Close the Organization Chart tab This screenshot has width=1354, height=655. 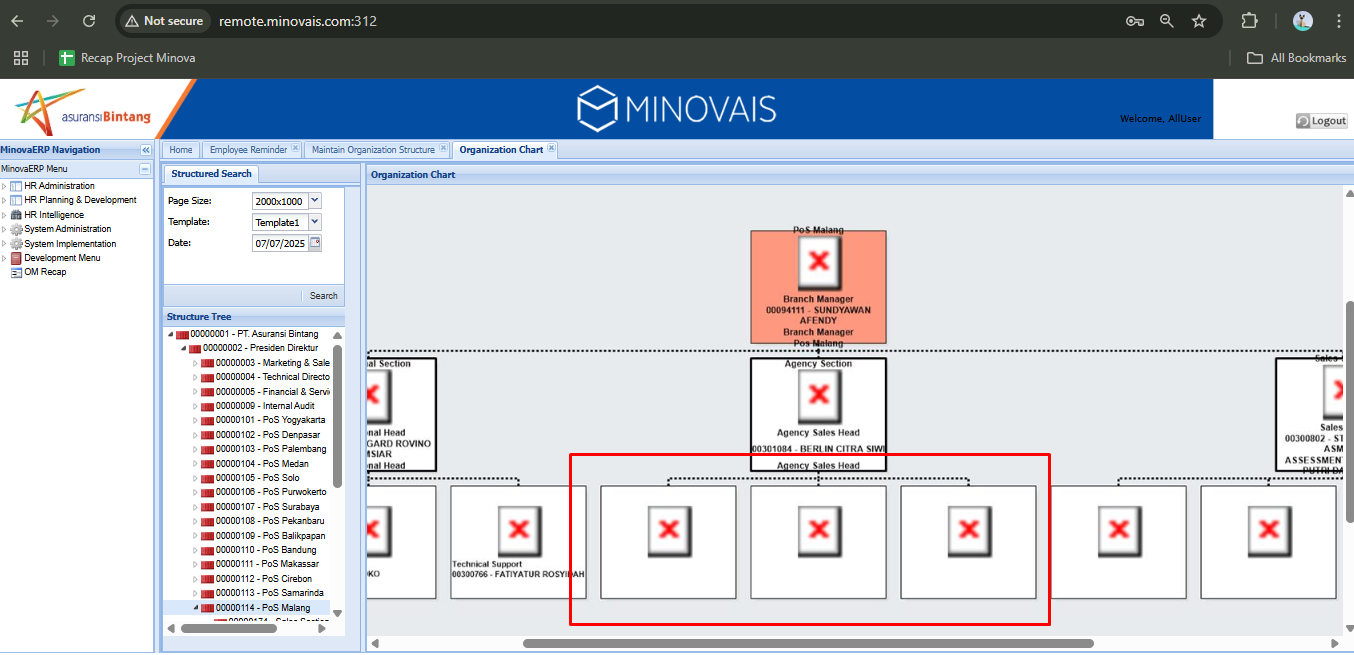551,149
